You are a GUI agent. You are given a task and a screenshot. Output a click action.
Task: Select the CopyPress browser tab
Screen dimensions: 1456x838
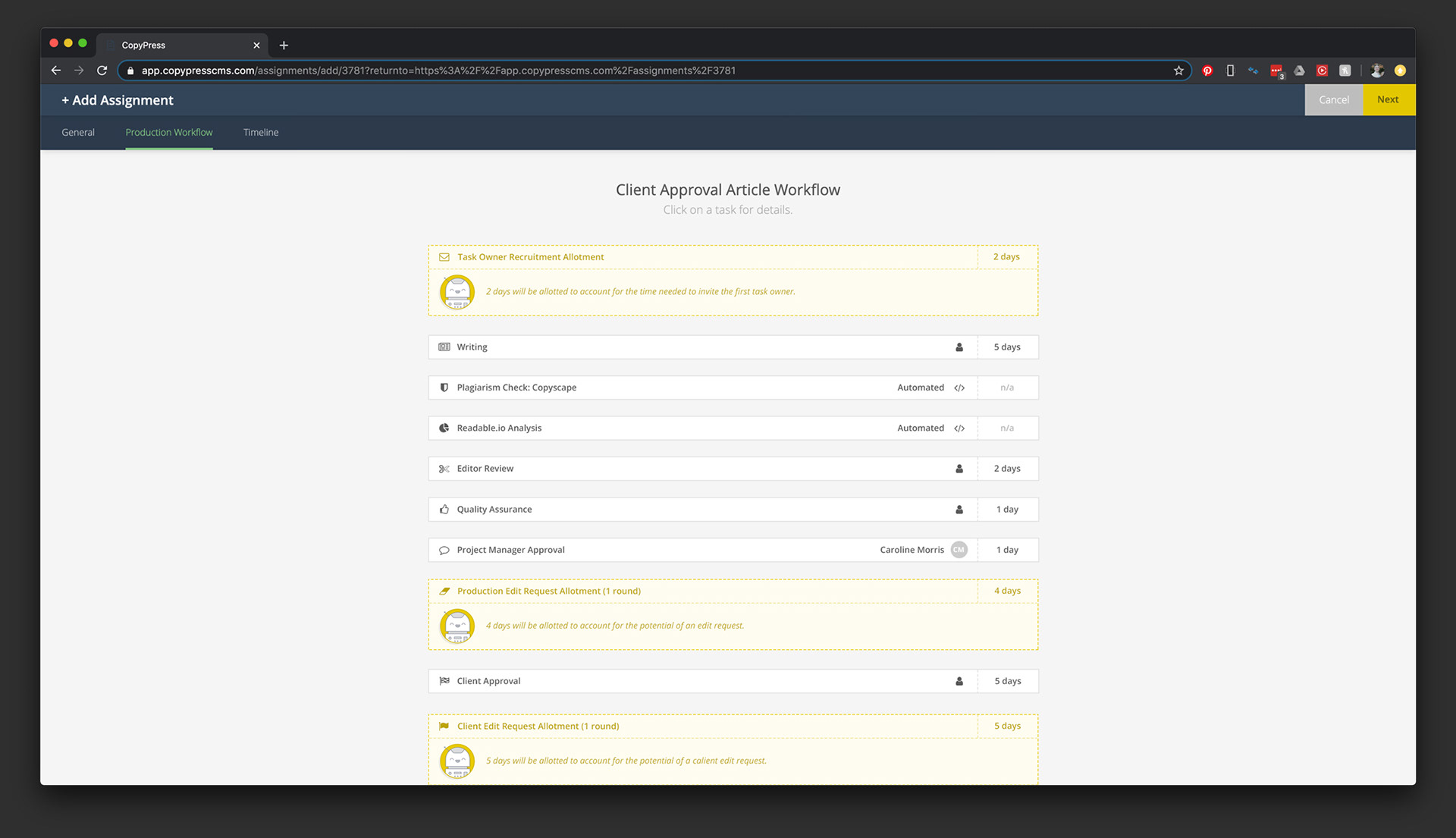pyautogui.click(x=182, y=46)
